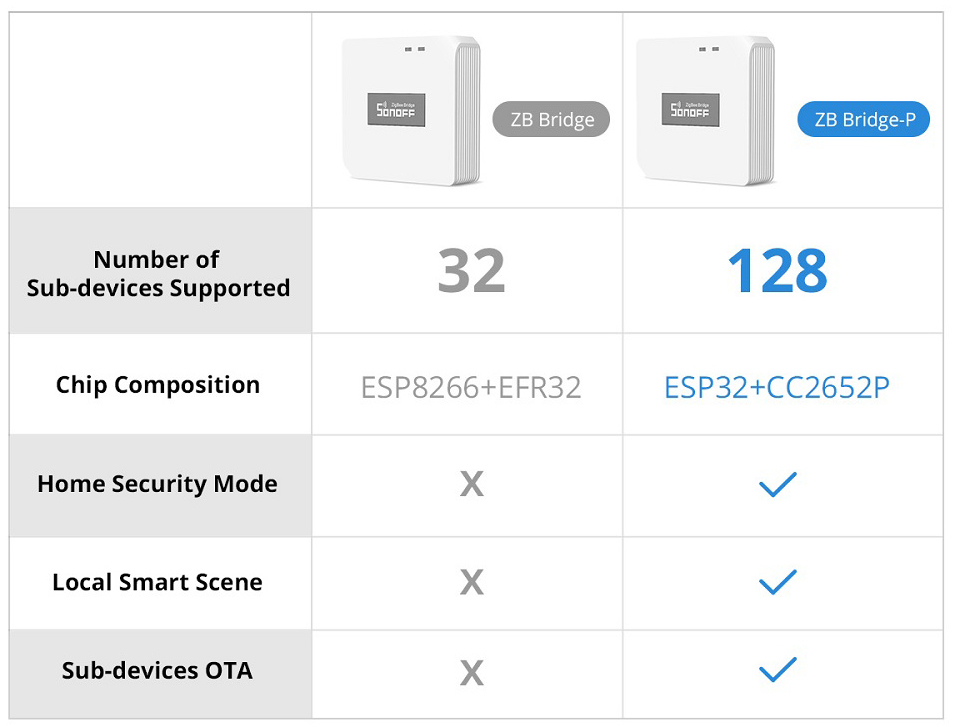953x727 pixels.
Task: Click the blue checkmark for Home Security Mode
Action: coord(777,485)
